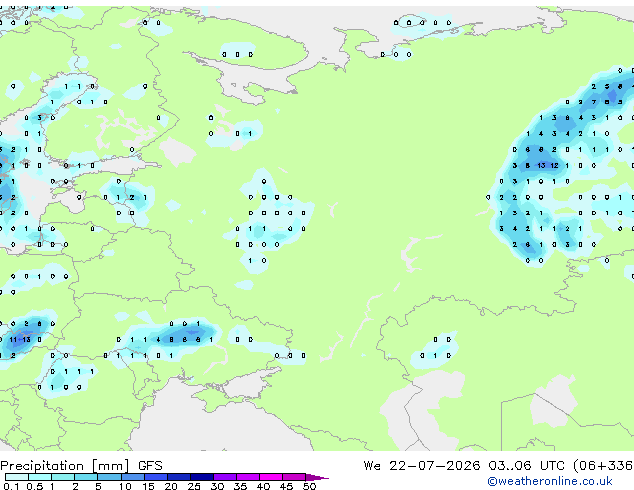Select the 15–20 mm legend swatch
Viewport: 634px width, 490px height.
(x=156, y=477)
